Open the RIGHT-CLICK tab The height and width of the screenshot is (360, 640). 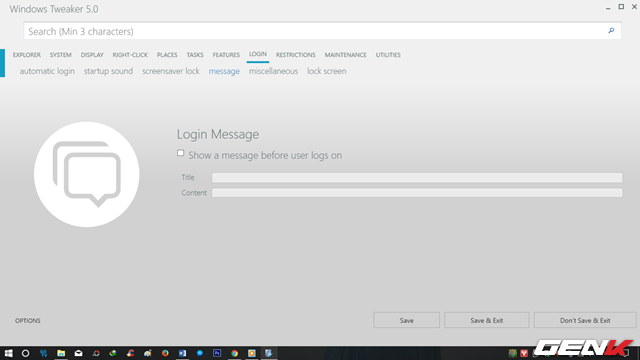[130, 55]
